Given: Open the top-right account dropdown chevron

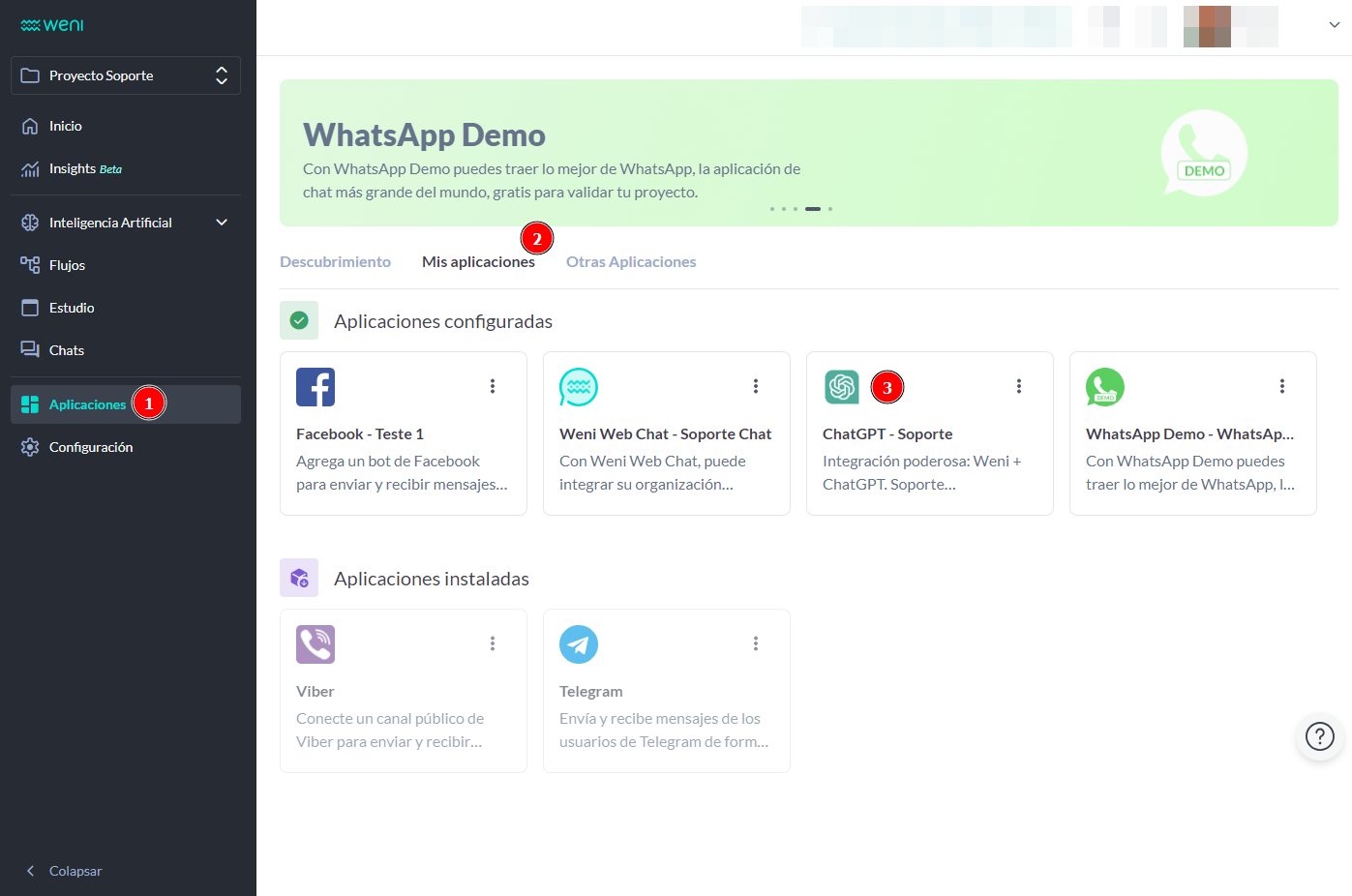Looking at the screenshot, I should tap(1335, 25).
